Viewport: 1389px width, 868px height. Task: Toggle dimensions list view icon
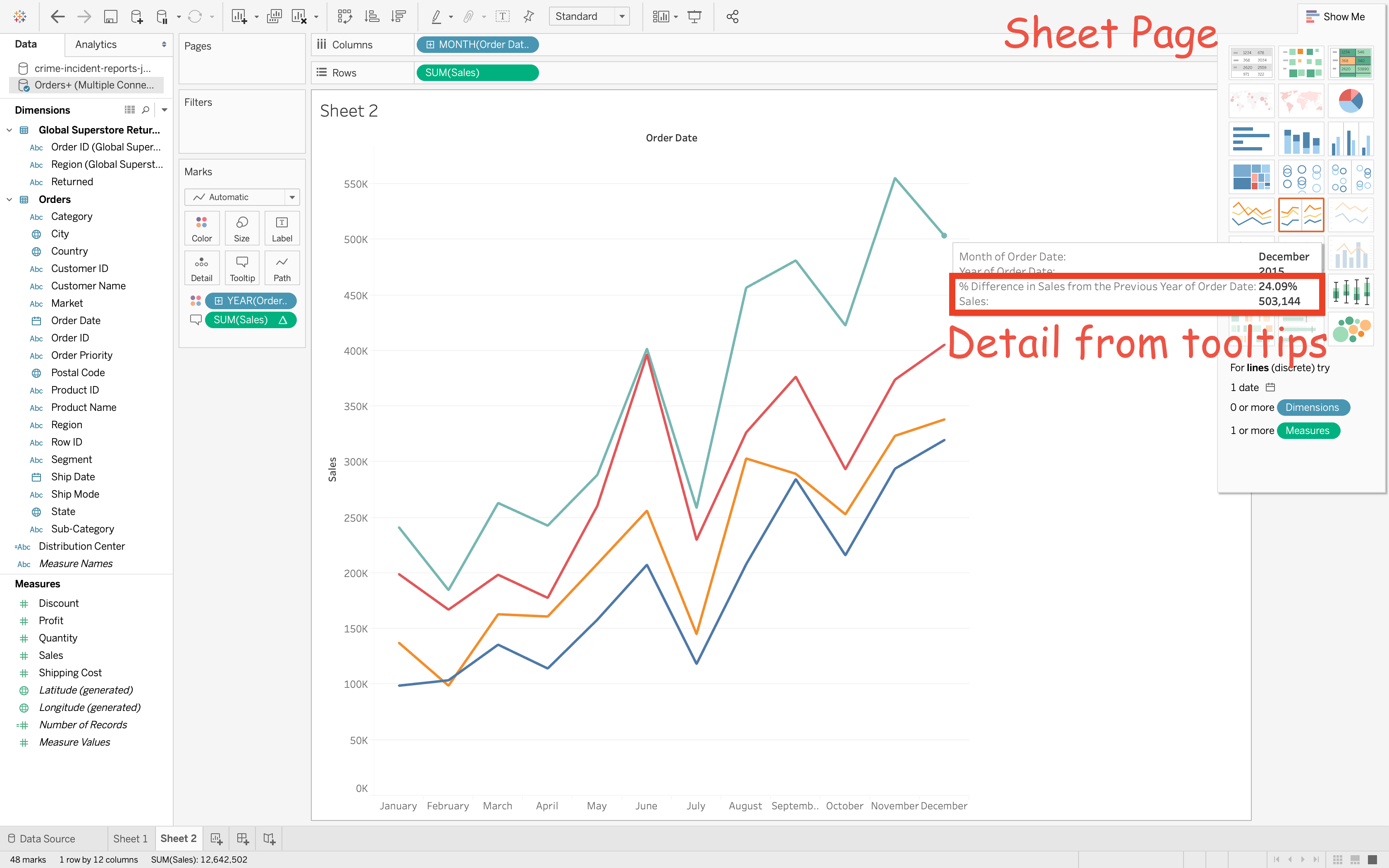130,110
